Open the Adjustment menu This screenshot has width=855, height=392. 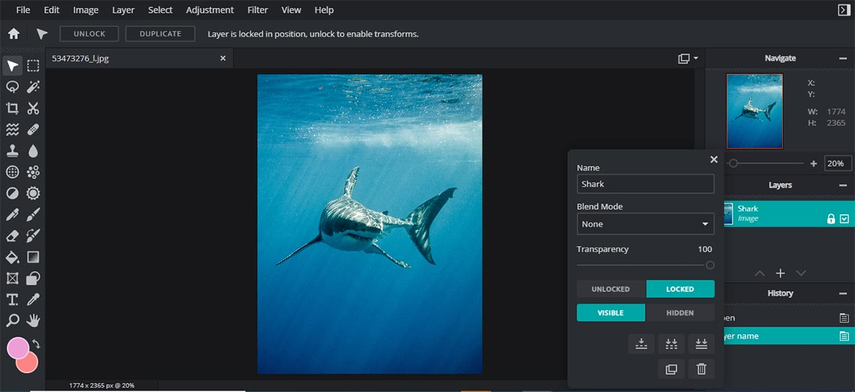click(x=209, y=10)
